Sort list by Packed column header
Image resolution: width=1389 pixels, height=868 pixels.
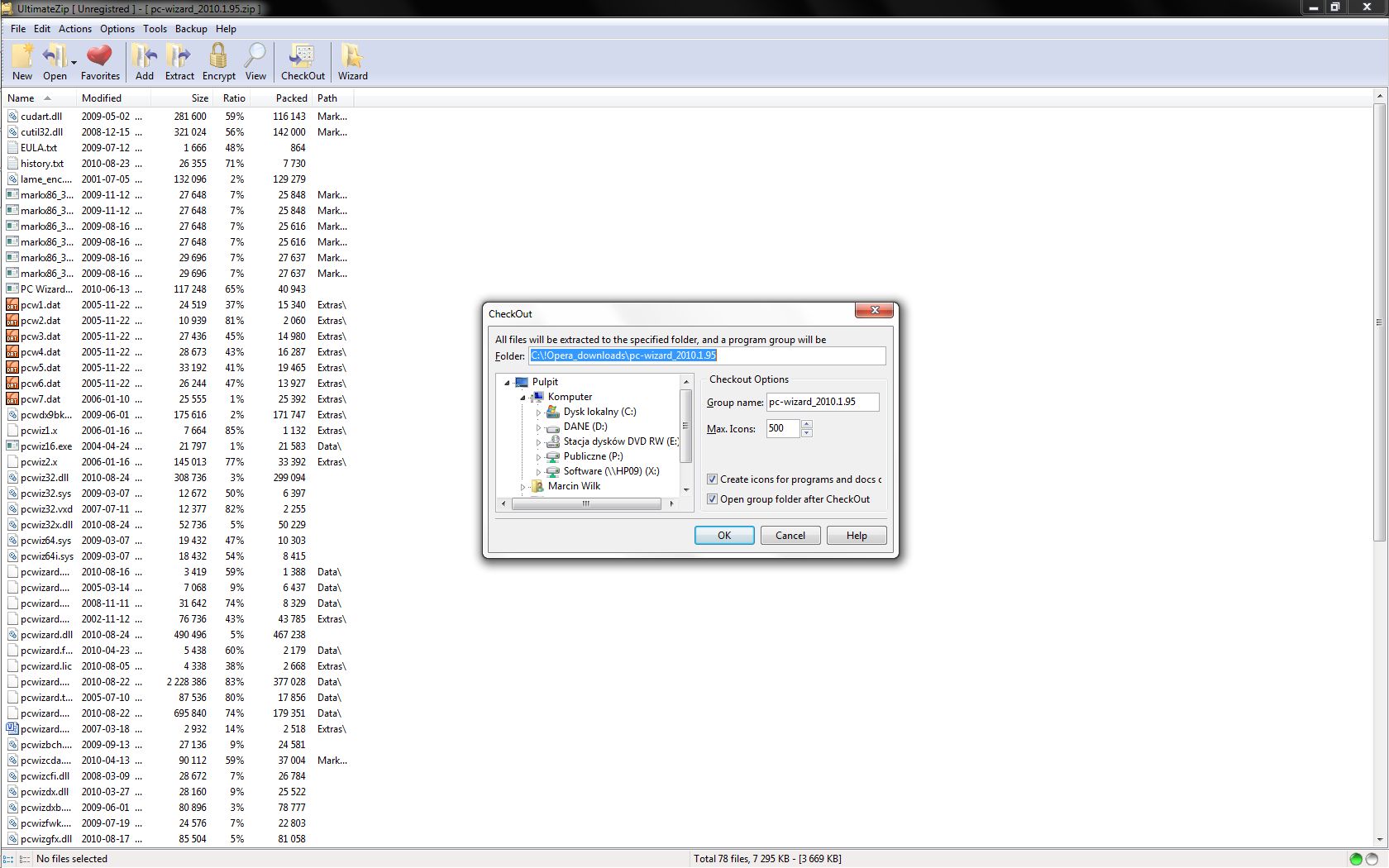[x=280, y=98]
